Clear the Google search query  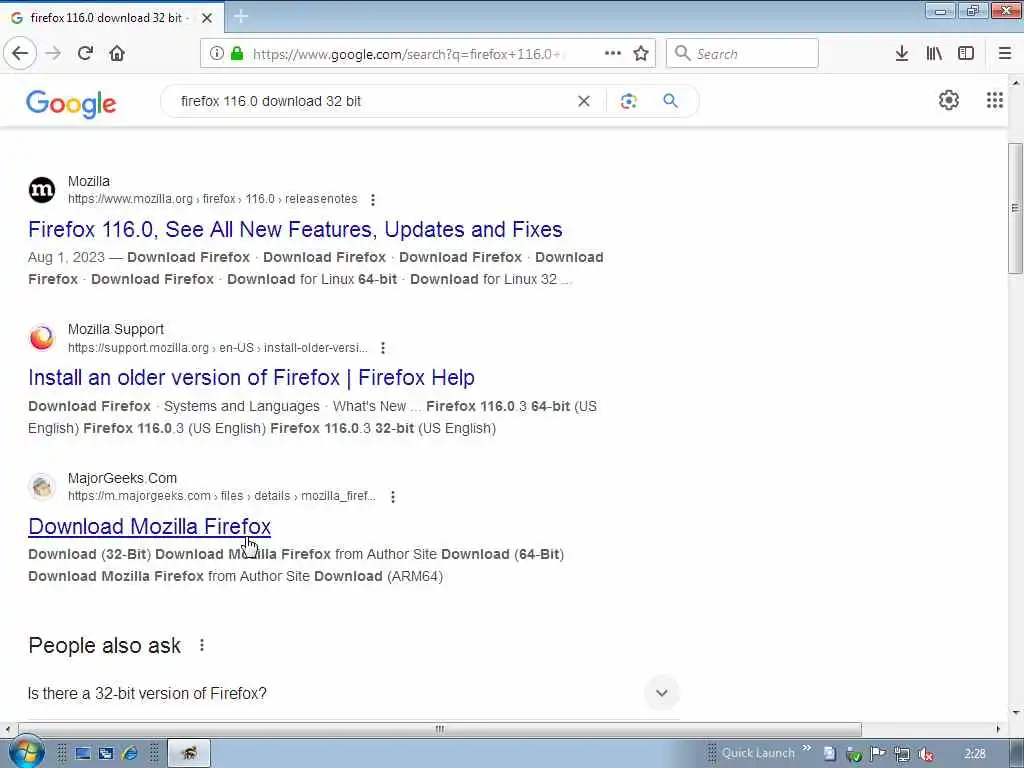(x=584, y=101)
